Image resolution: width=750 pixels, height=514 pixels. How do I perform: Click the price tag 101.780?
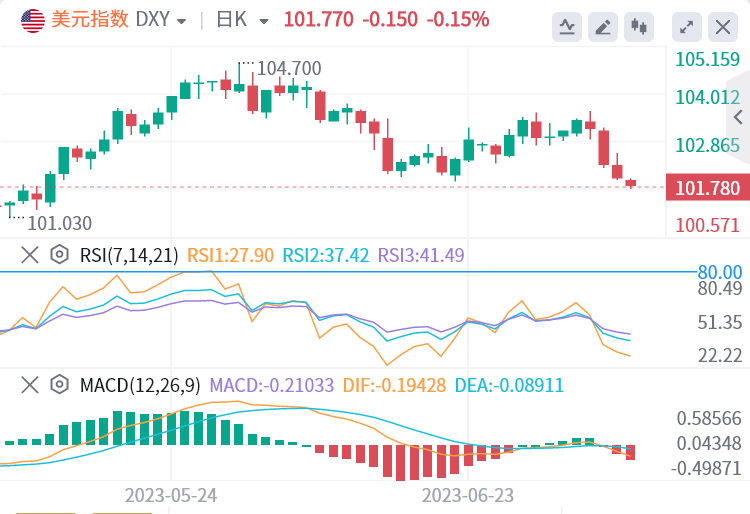pyautogui.click(x=708, y=187)
